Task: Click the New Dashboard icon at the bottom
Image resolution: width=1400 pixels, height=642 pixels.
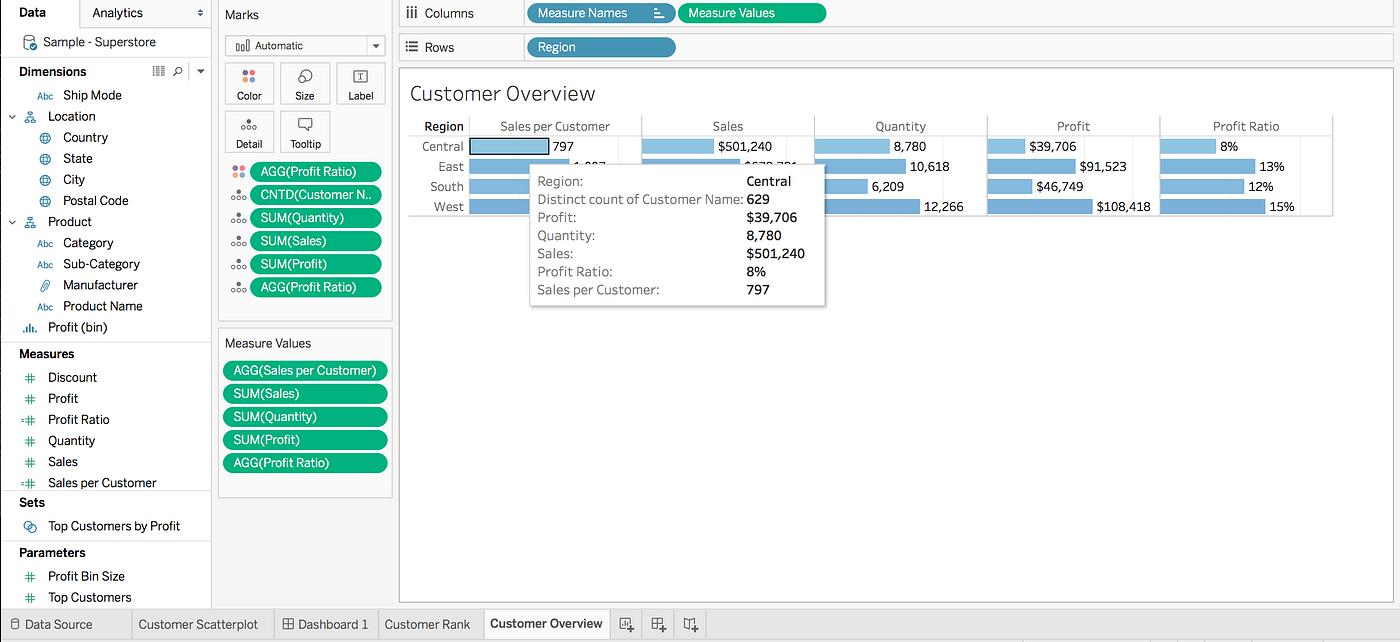Action: pyautogui.click(x=657, y=623)
